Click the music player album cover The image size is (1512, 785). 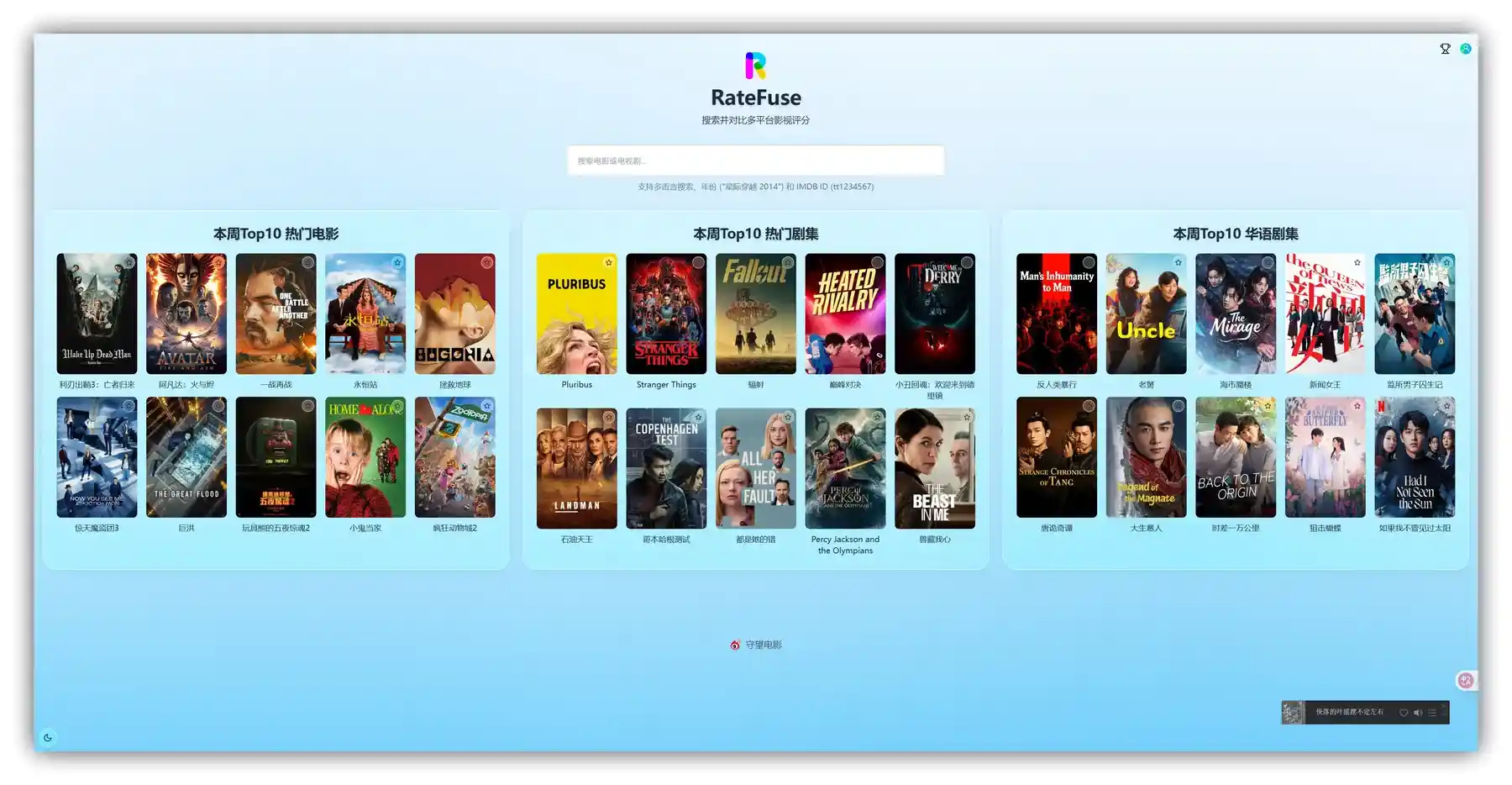[x=1293, y=713]
